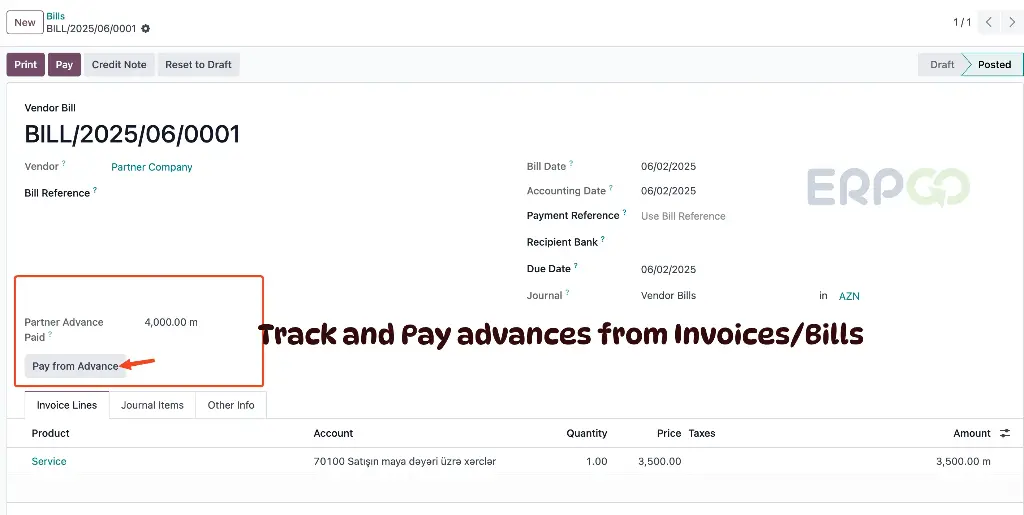
Task: Click the Price column header
Action: point(669,433)
